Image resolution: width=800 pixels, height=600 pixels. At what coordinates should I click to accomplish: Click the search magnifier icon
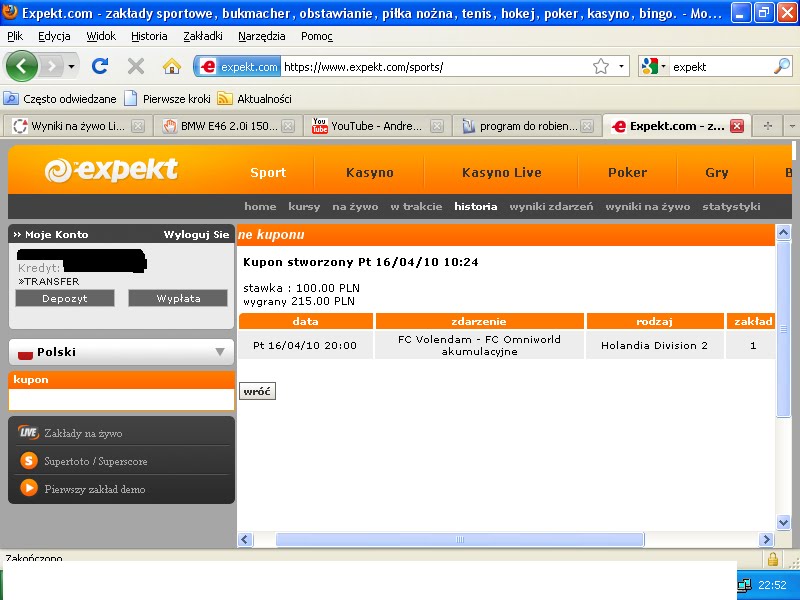pos(782,66)
